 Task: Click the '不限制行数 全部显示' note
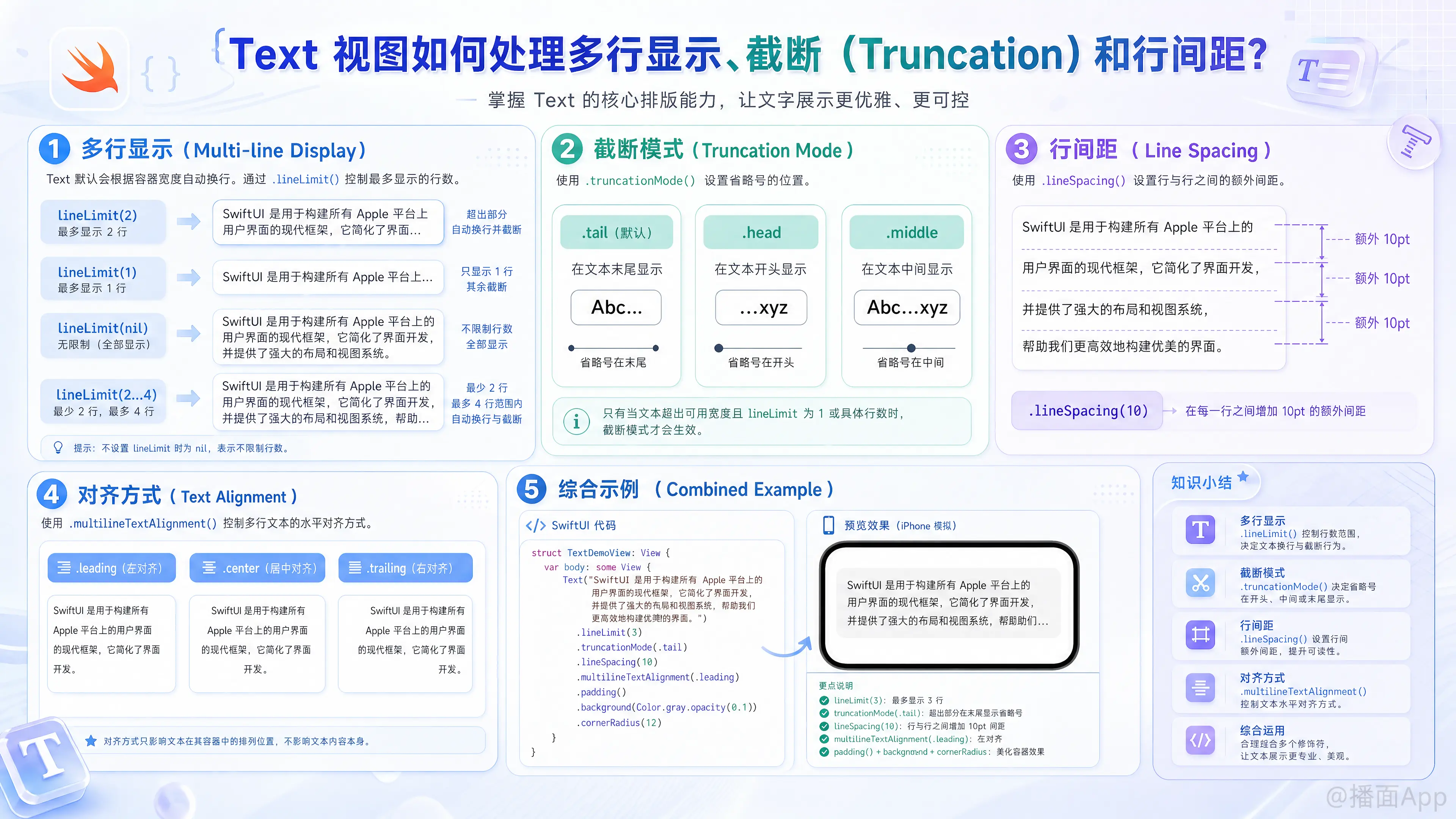click(486, 336)
